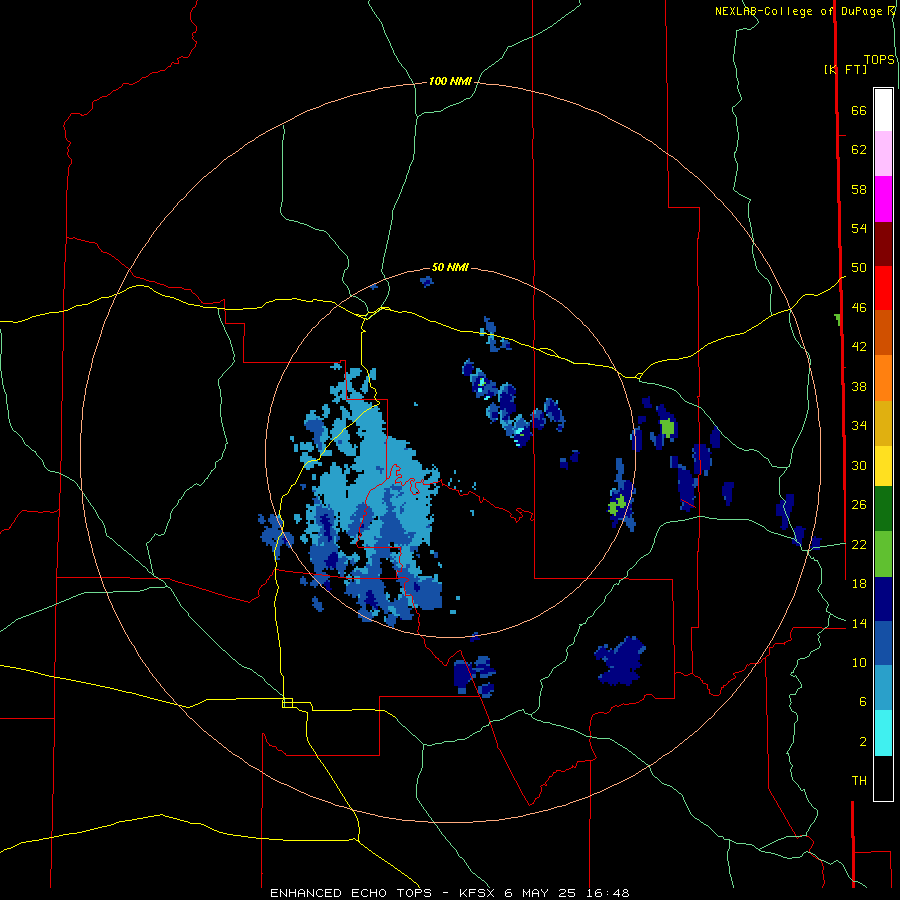Click the legend value '62'
Screen dimensions: 900x900
point(859,150)
